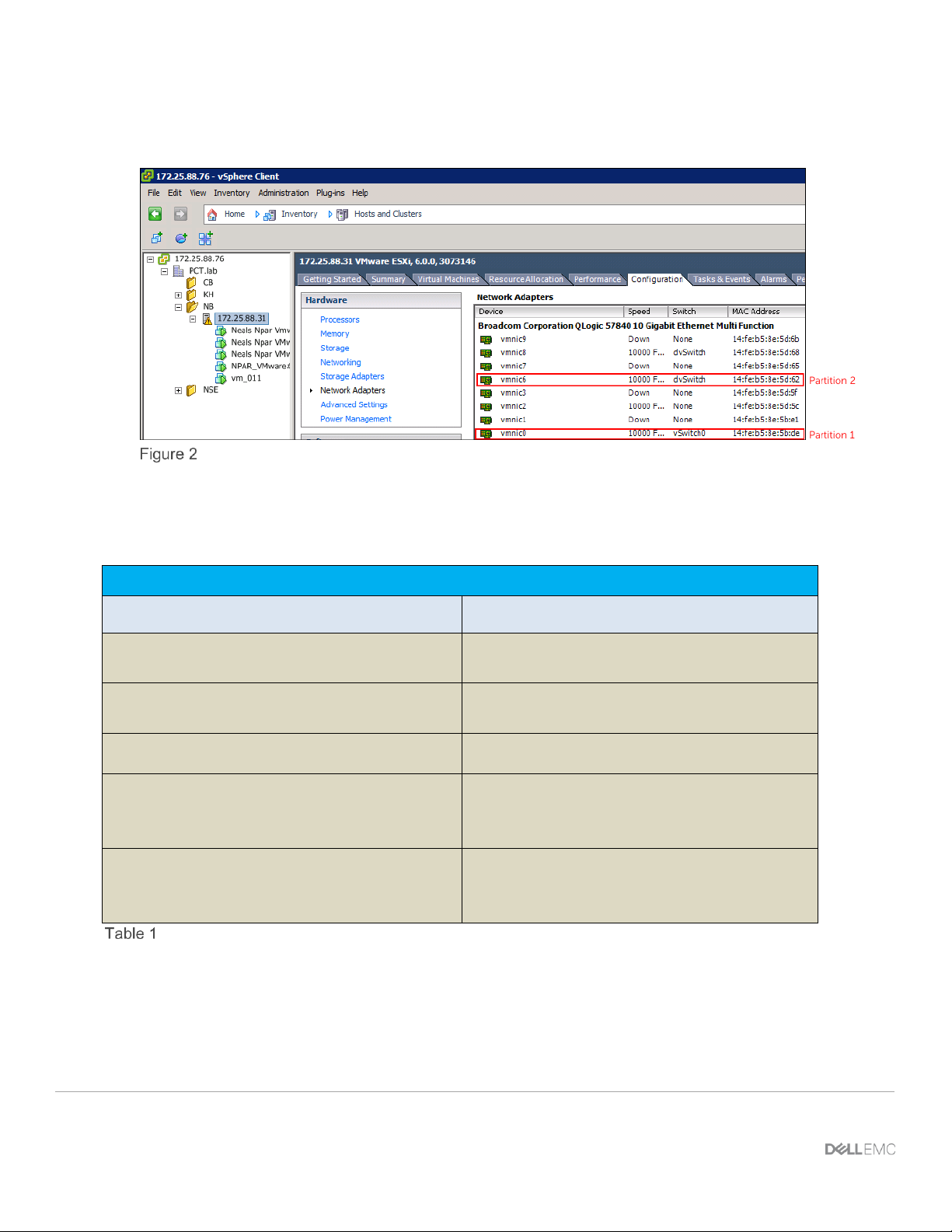Select MAC address 14:fe:b5:8e:5d:62 cell
Image resolution: width=952 pixels, height=1232 pixels.
click(765, 380)
